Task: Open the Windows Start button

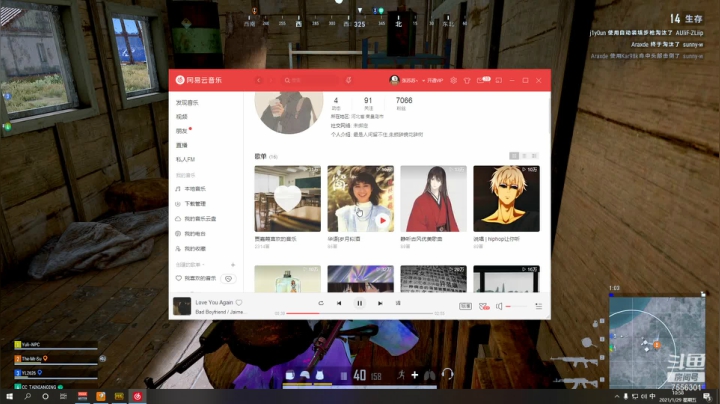Action: 9,396
